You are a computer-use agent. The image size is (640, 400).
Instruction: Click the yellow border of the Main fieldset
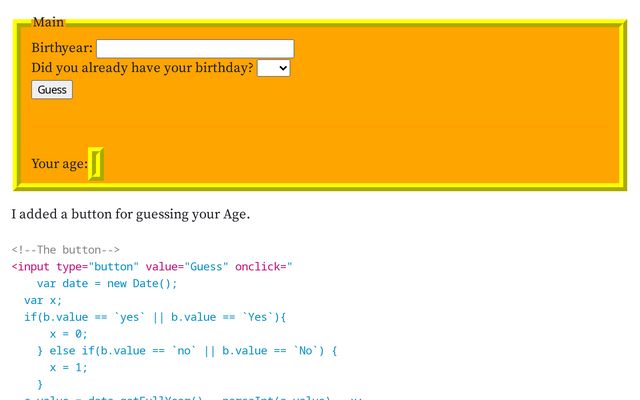coord(320,186)
